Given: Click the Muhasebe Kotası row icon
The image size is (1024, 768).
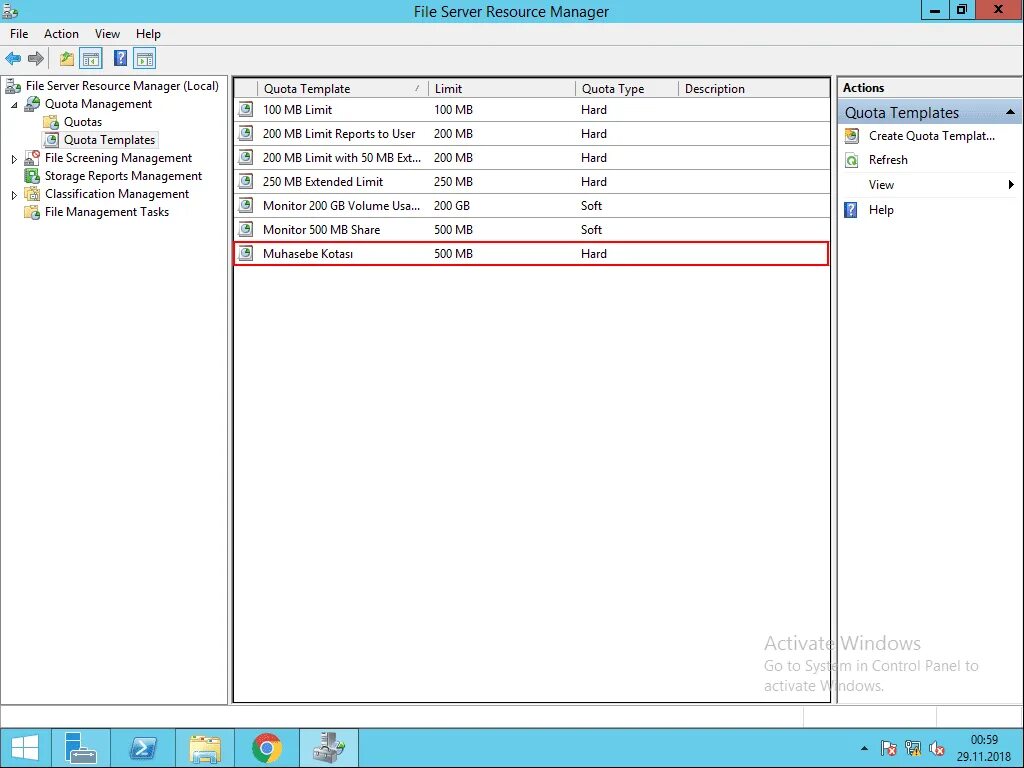Looking at the screenshot, I should coord(246,253).
